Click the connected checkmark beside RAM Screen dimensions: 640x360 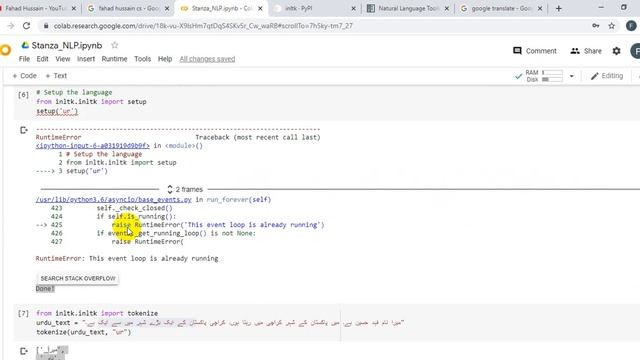(x=518, y=76)
